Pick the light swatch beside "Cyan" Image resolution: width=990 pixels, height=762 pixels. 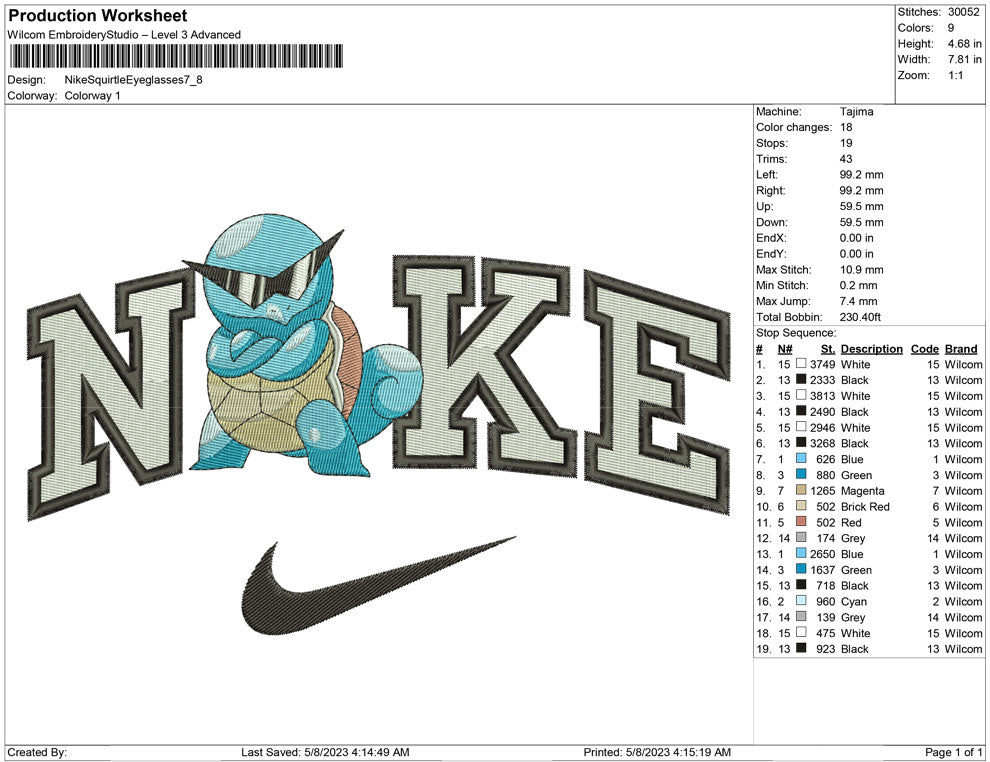pos(801,600)
